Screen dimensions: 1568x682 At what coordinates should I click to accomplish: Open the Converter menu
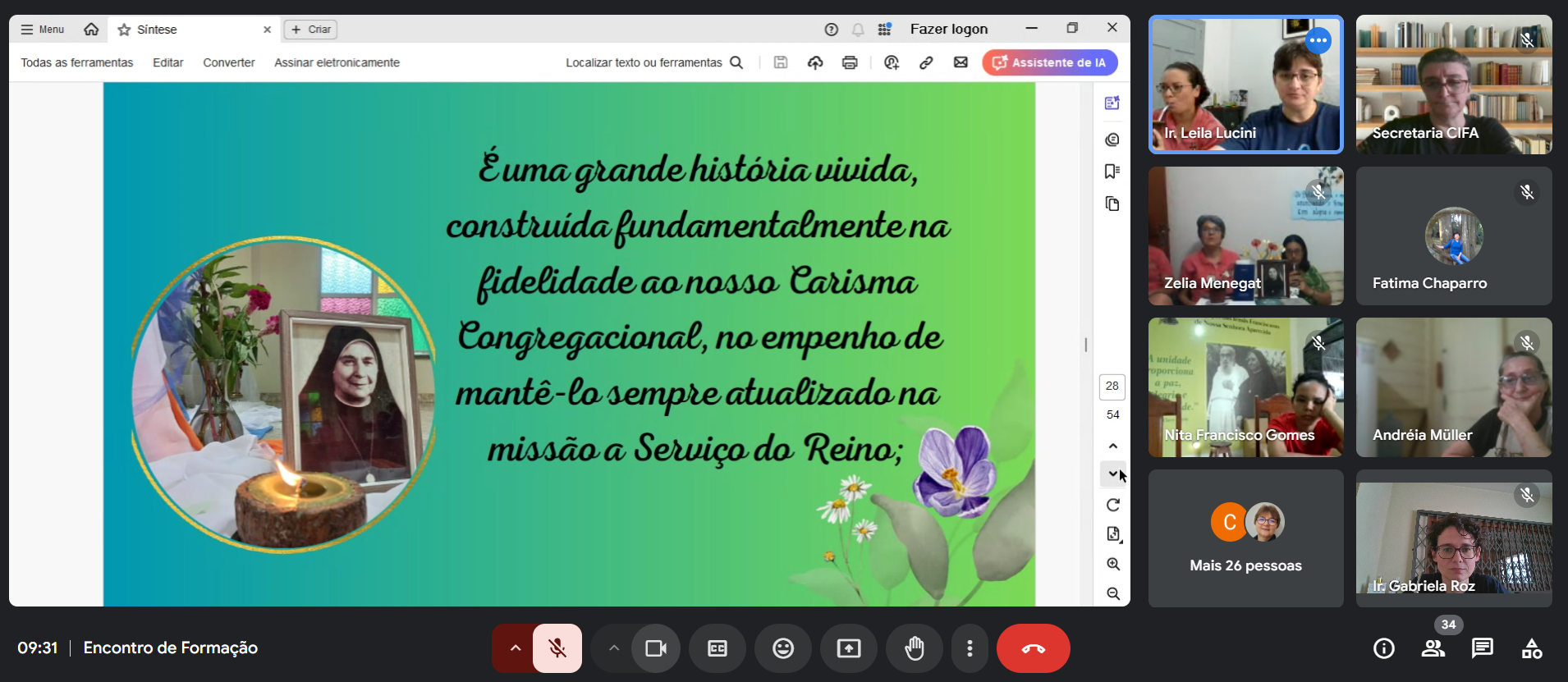pos(229,62)
